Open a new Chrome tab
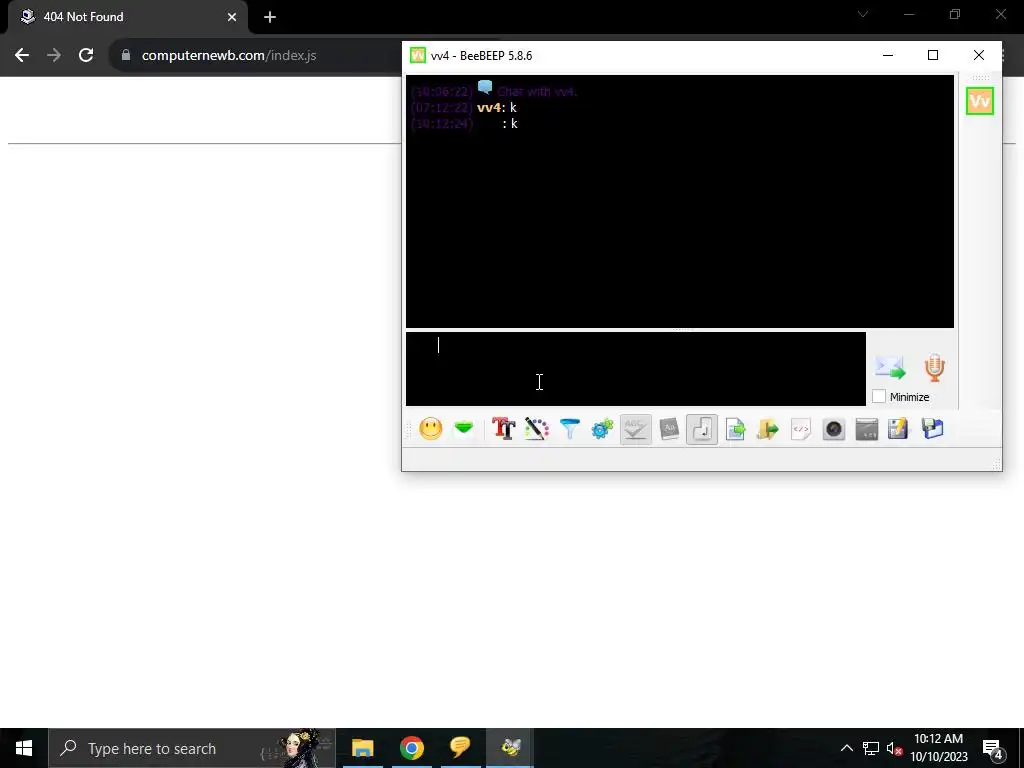The width and height of the screenshot is (1024, 768). [270, 17]
